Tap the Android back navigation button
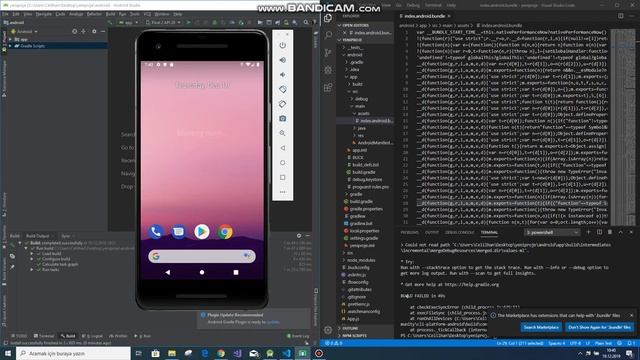Viewport: 640px width, 360px height. [168, 272]
